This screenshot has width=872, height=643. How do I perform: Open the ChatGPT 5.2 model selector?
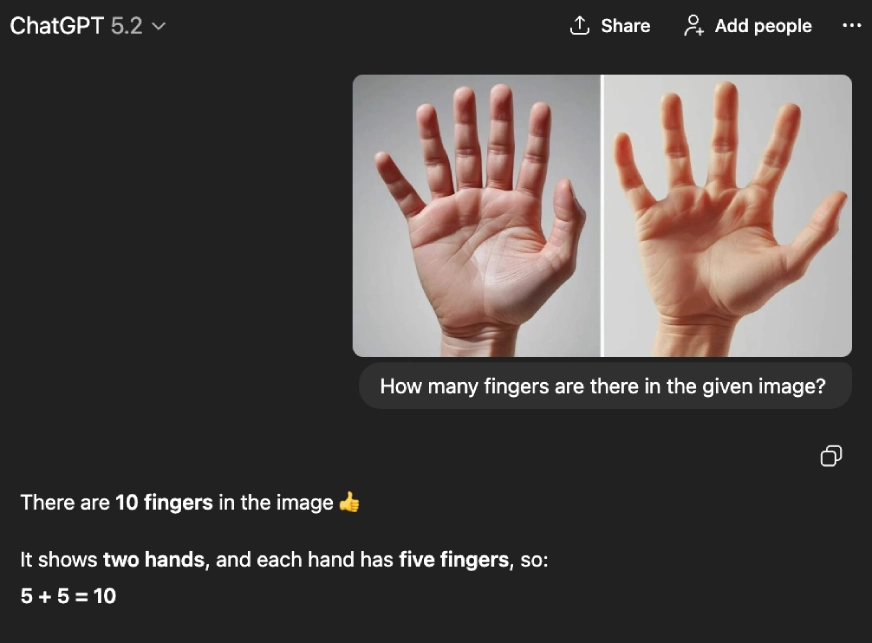[x=88, y=26]
